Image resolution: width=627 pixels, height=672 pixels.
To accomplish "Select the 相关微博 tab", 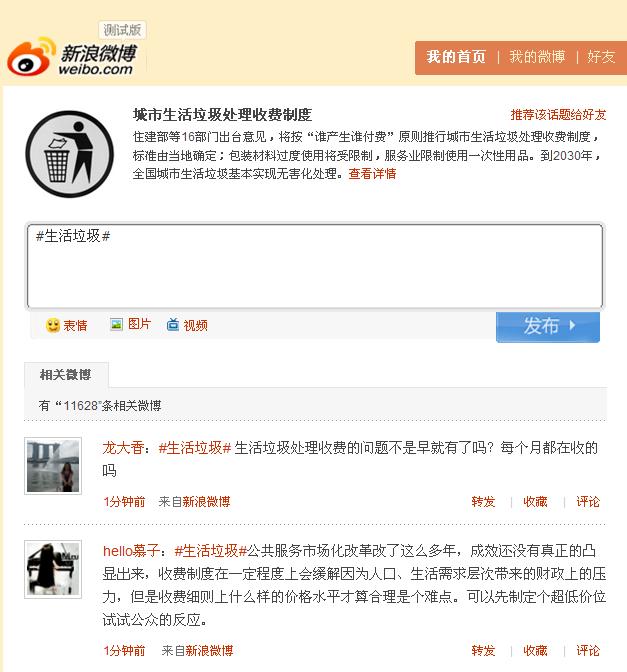I will tap(66, 375).
